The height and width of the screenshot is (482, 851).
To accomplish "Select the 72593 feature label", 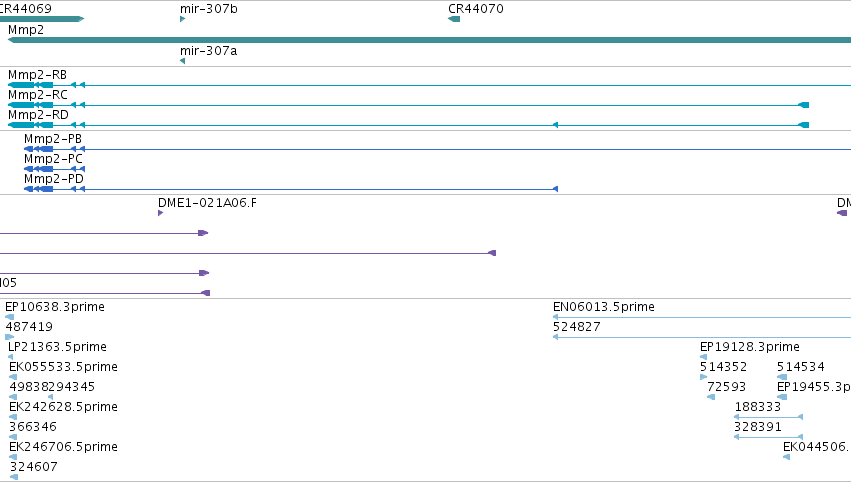I will [x=727, y=386].
